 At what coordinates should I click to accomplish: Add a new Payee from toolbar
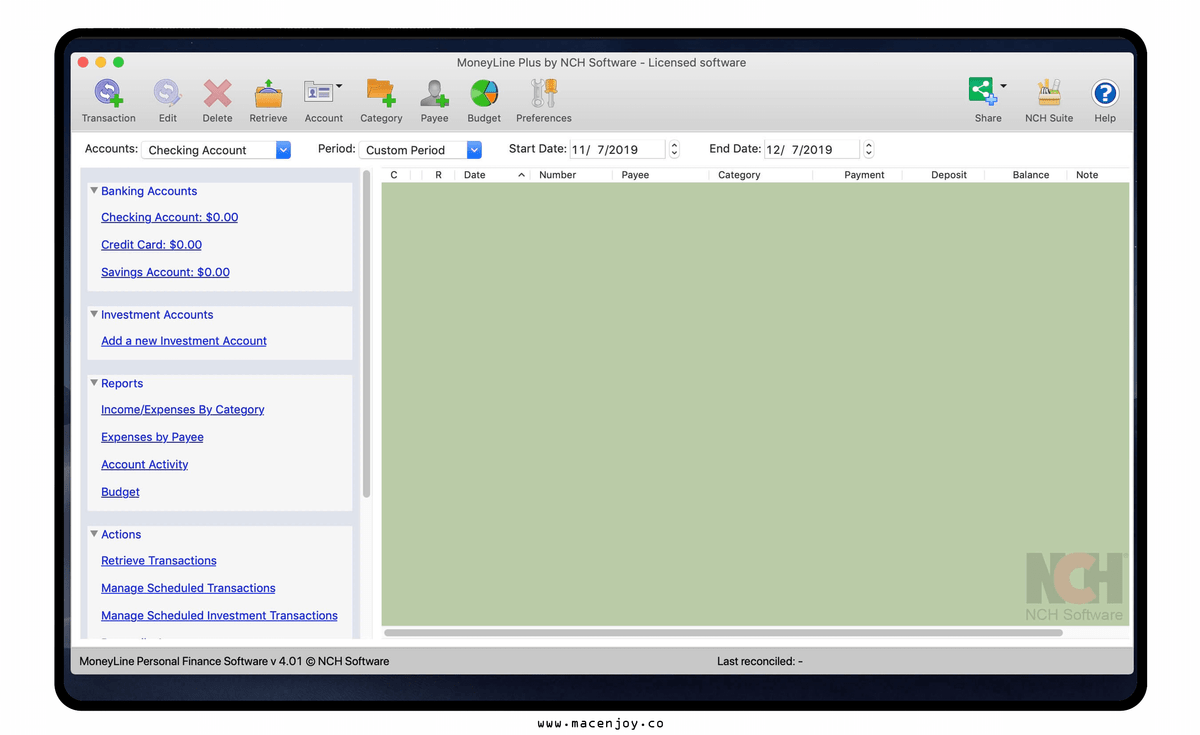point(434,101)
